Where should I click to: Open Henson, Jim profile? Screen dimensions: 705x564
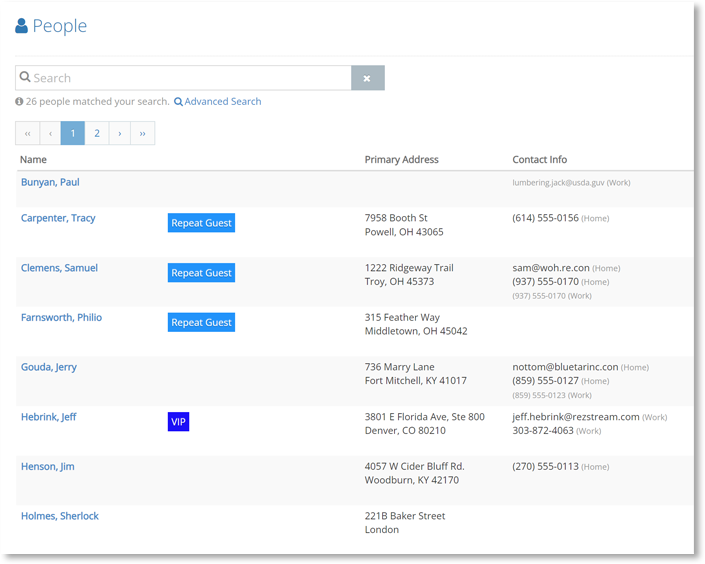click(x=48, y=466)
